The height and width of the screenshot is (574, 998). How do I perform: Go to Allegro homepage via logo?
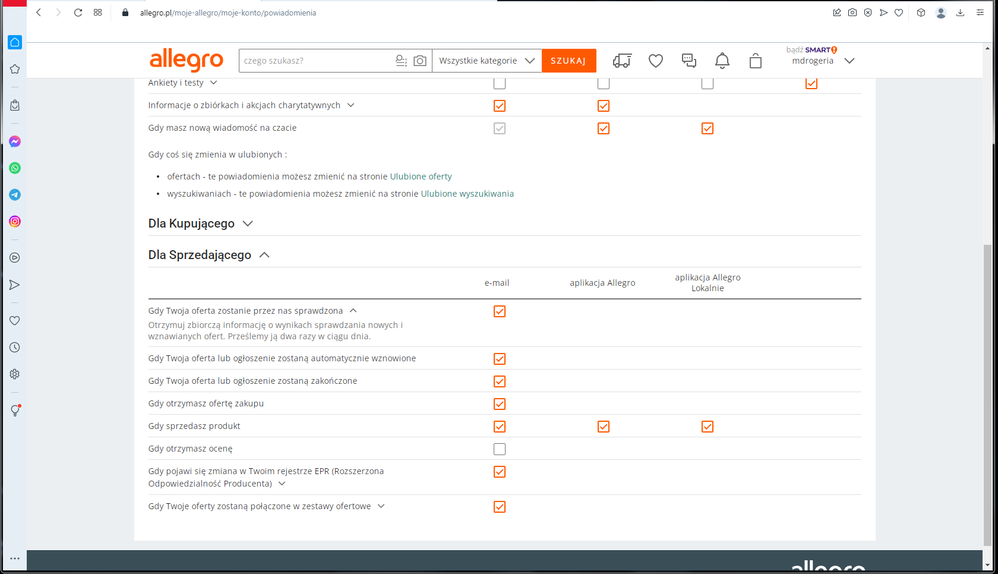[x=186, y=60]
